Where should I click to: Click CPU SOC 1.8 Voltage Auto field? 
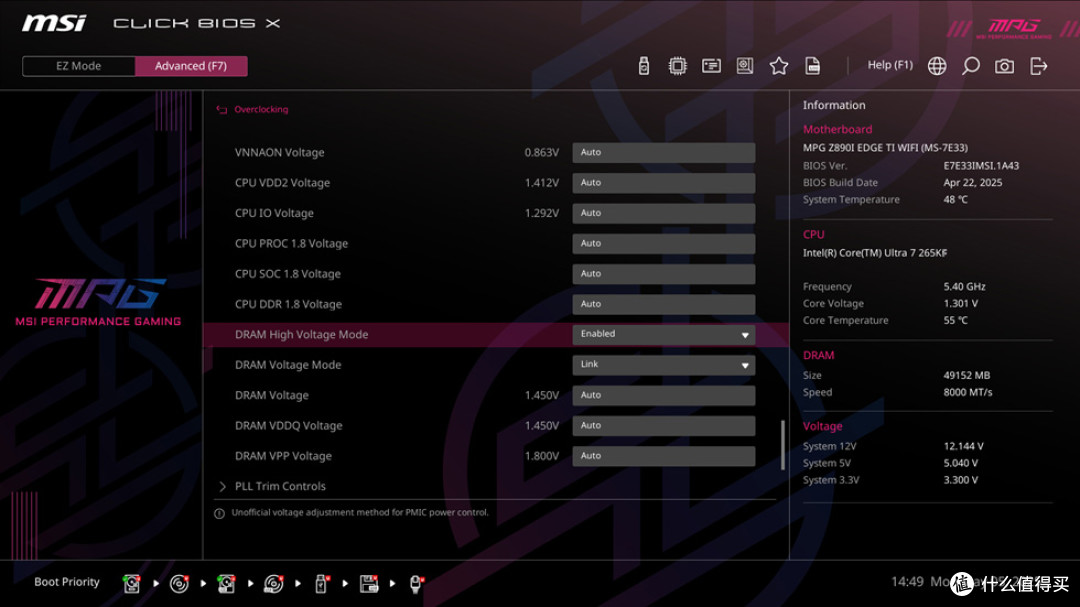coord(663,274)
